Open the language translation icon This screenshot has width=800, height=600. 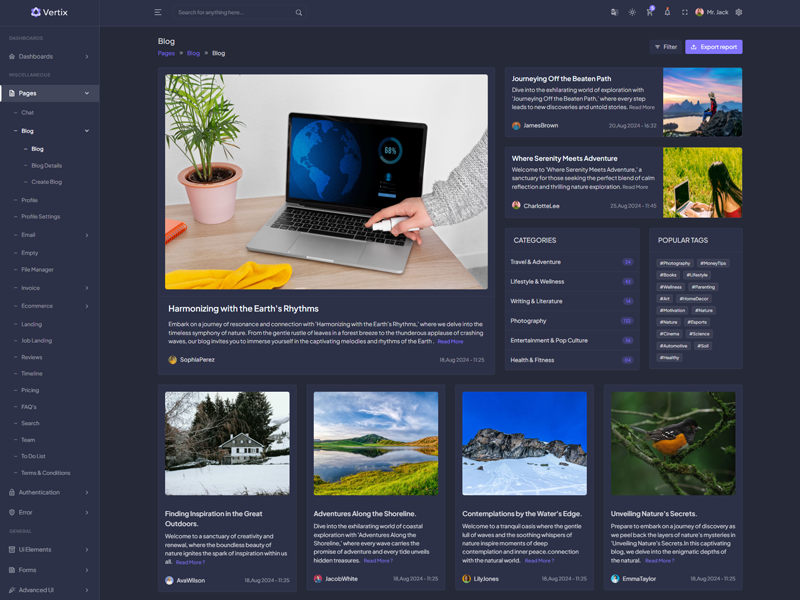[614, 12]
